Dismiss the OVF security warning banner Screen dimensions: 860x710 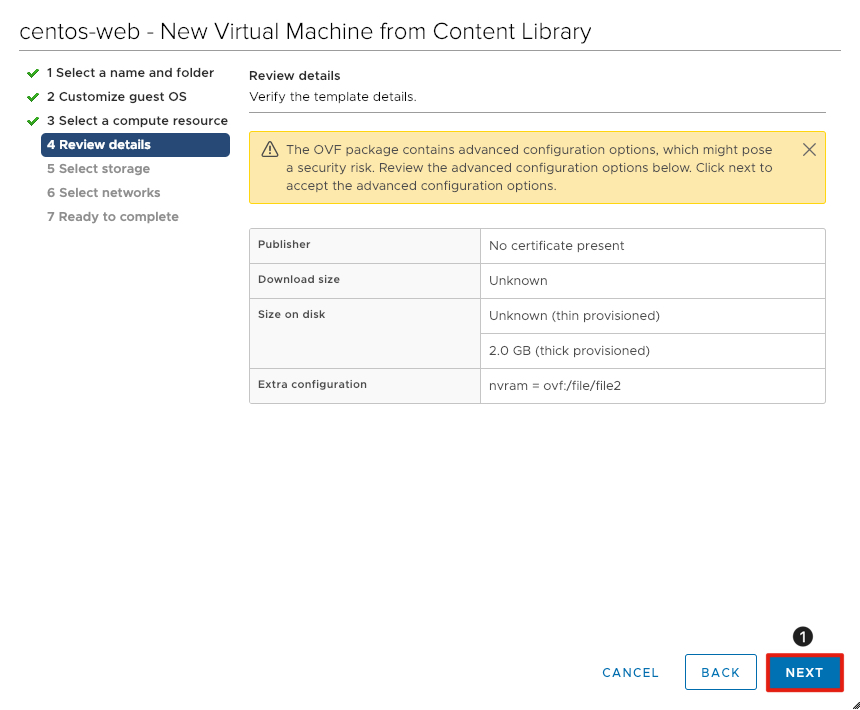[809, 149]
